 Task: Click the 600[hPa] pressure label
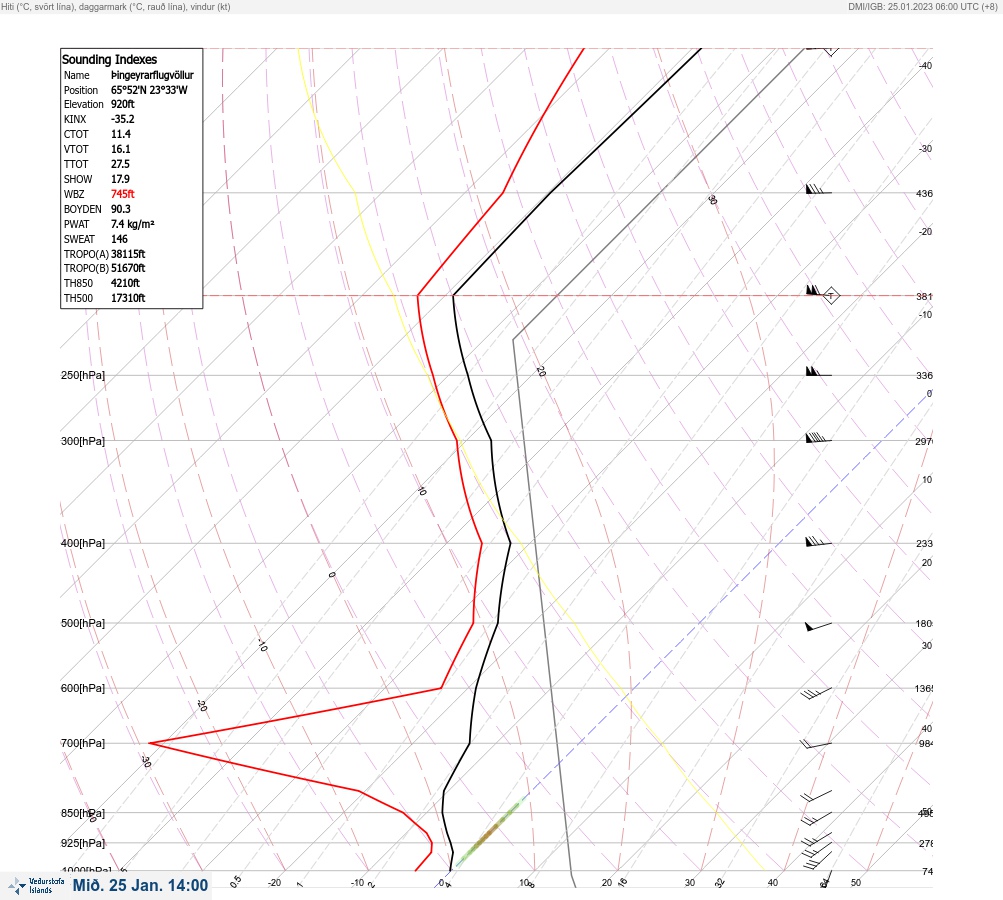(x=83, y=689)
